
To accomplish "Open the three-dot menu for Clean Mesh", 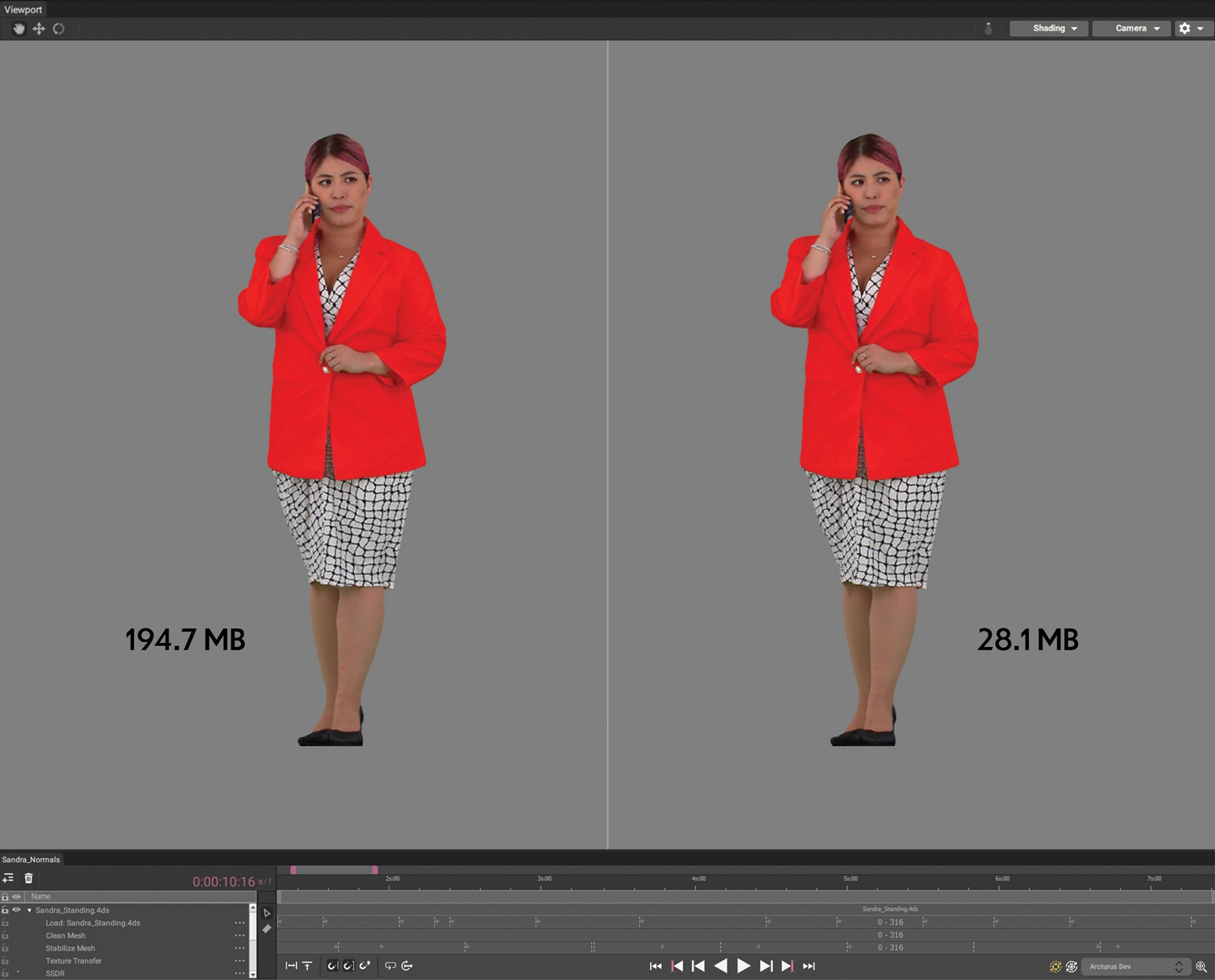I will tap(240, 936).
